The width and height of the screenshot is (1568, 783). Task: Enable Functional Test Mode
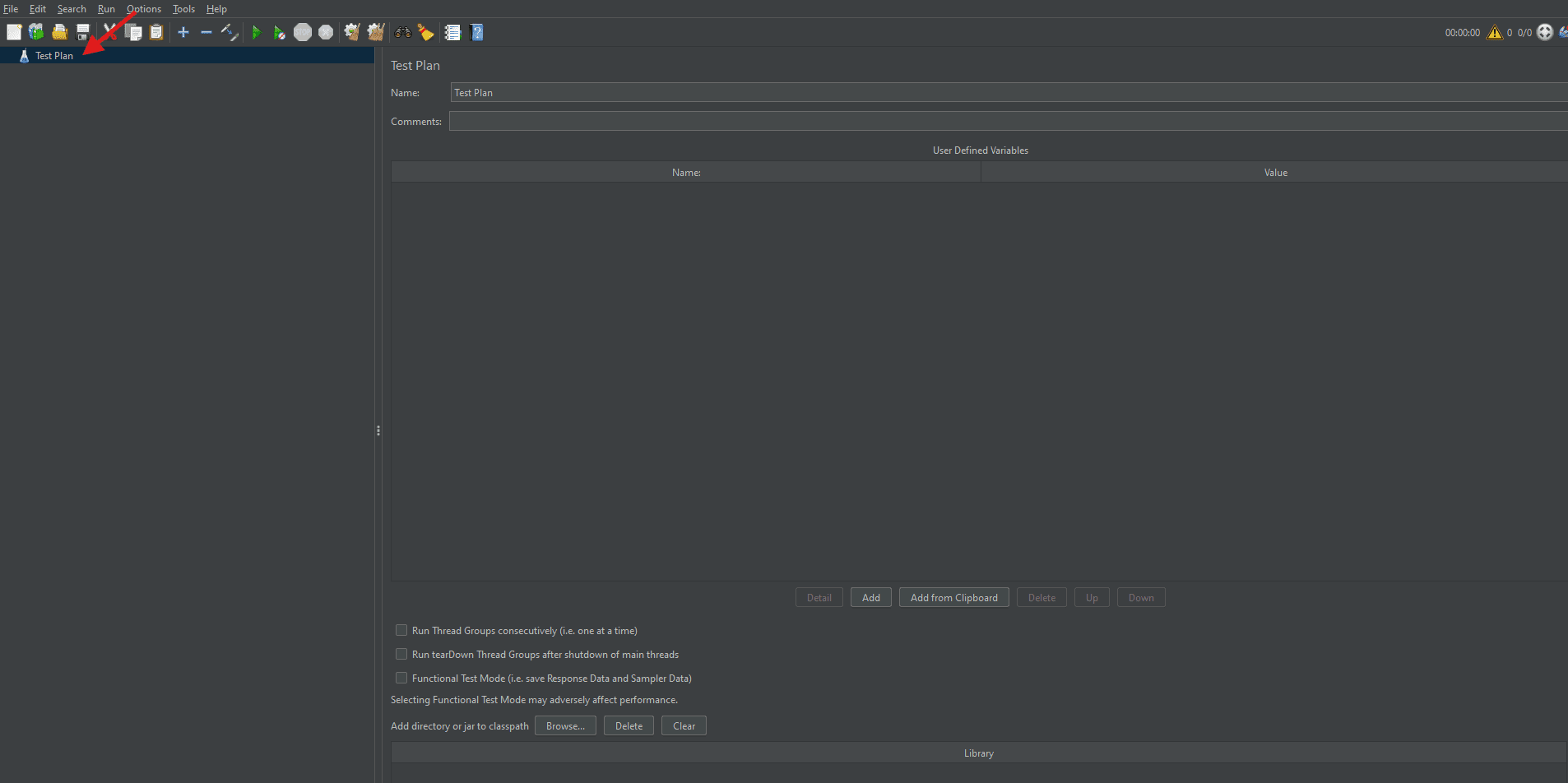click(x=401, y=678)
